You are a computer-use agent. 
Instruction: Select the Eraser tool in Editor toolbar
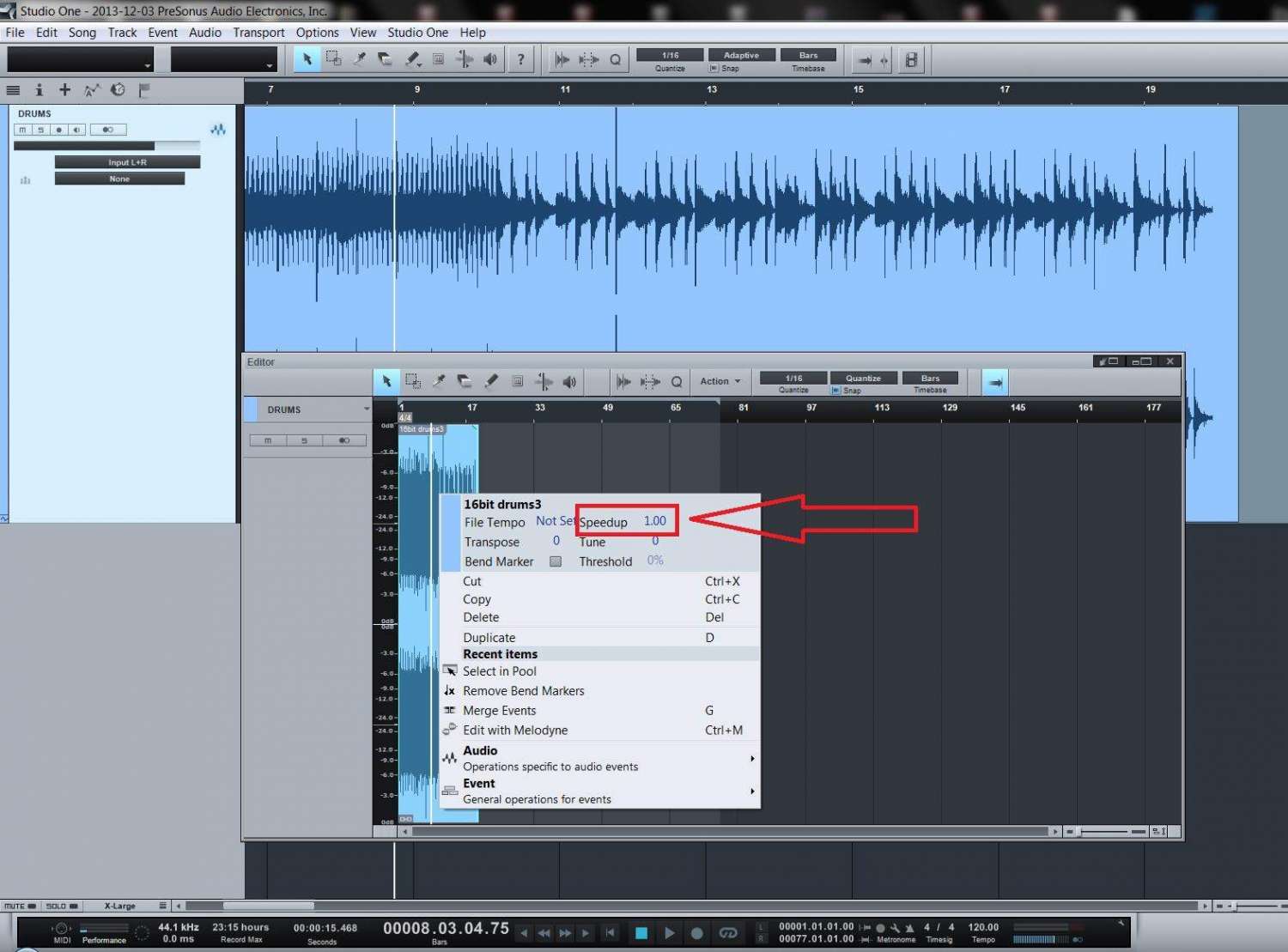[465, 381]
